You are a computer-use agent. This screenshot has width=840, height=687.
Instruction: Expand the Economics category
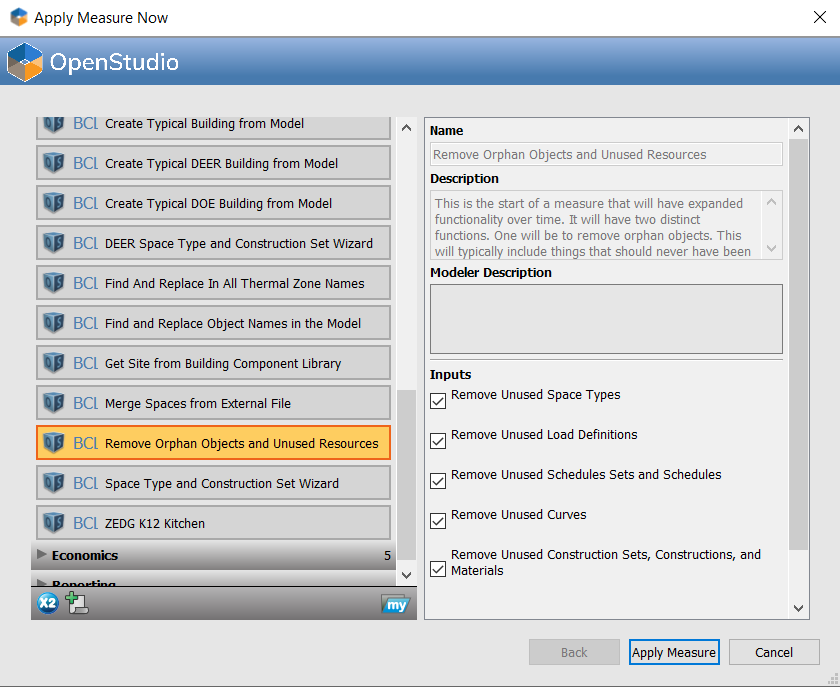[42, 555]
